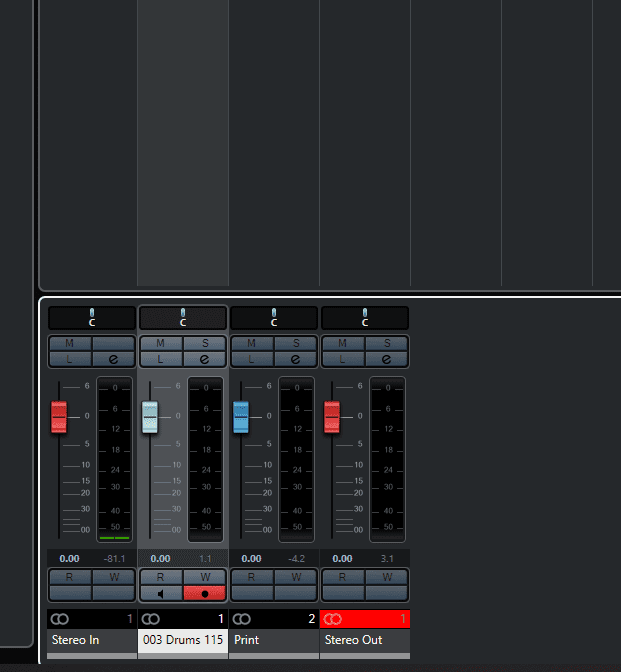
Task: Enable Read automation on Stereo Out
Action: pyautogui.click(x=342, y=577)
